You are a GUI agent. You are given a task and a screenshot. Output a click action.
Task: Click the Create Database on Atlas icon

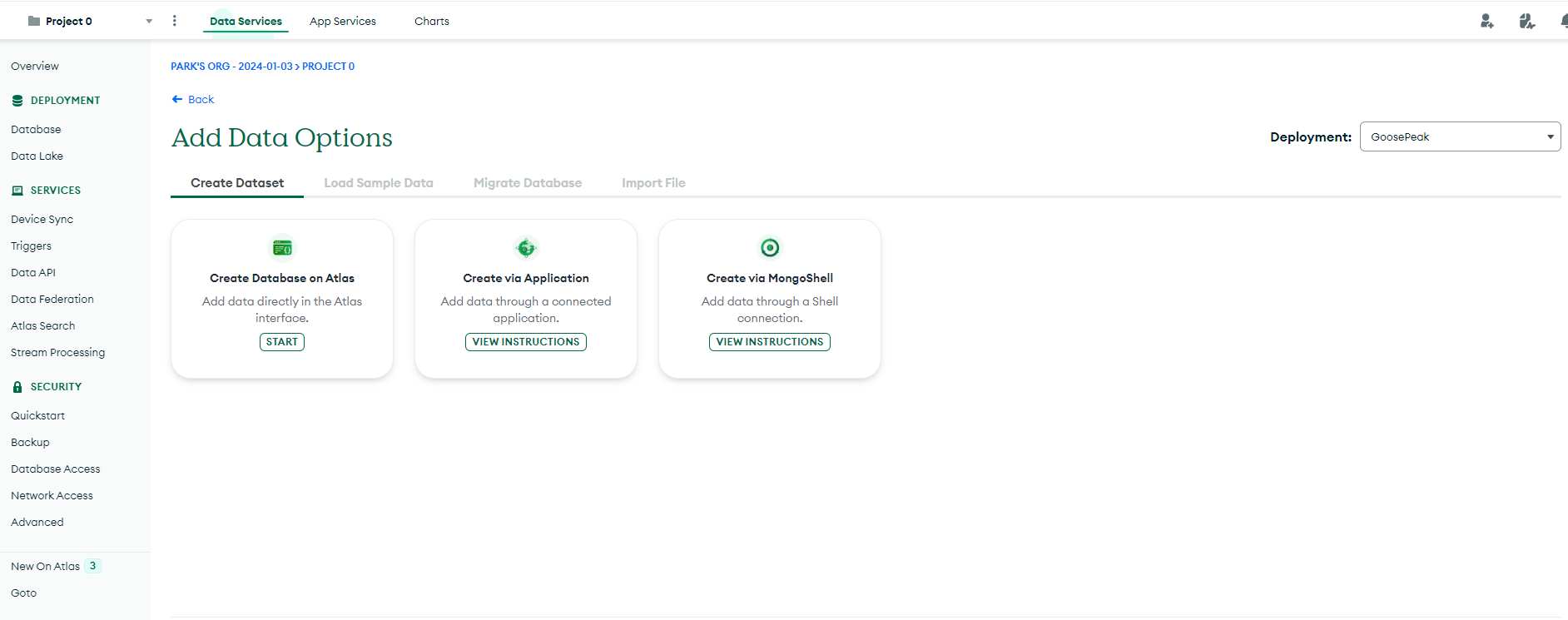pos(282,248)
